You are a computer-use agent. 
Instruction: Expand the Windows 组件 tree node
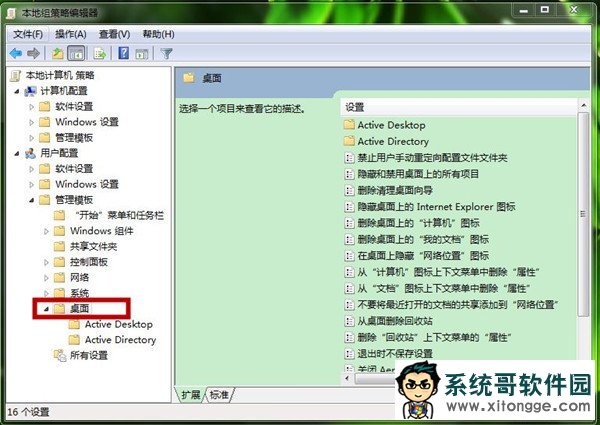(46, 231)
